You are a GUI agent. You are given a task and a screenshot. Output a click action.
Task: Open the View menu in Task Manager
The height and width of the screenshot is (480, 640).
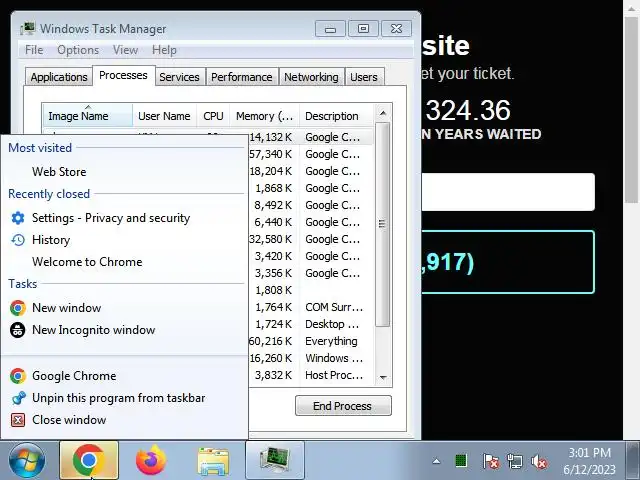125,50
